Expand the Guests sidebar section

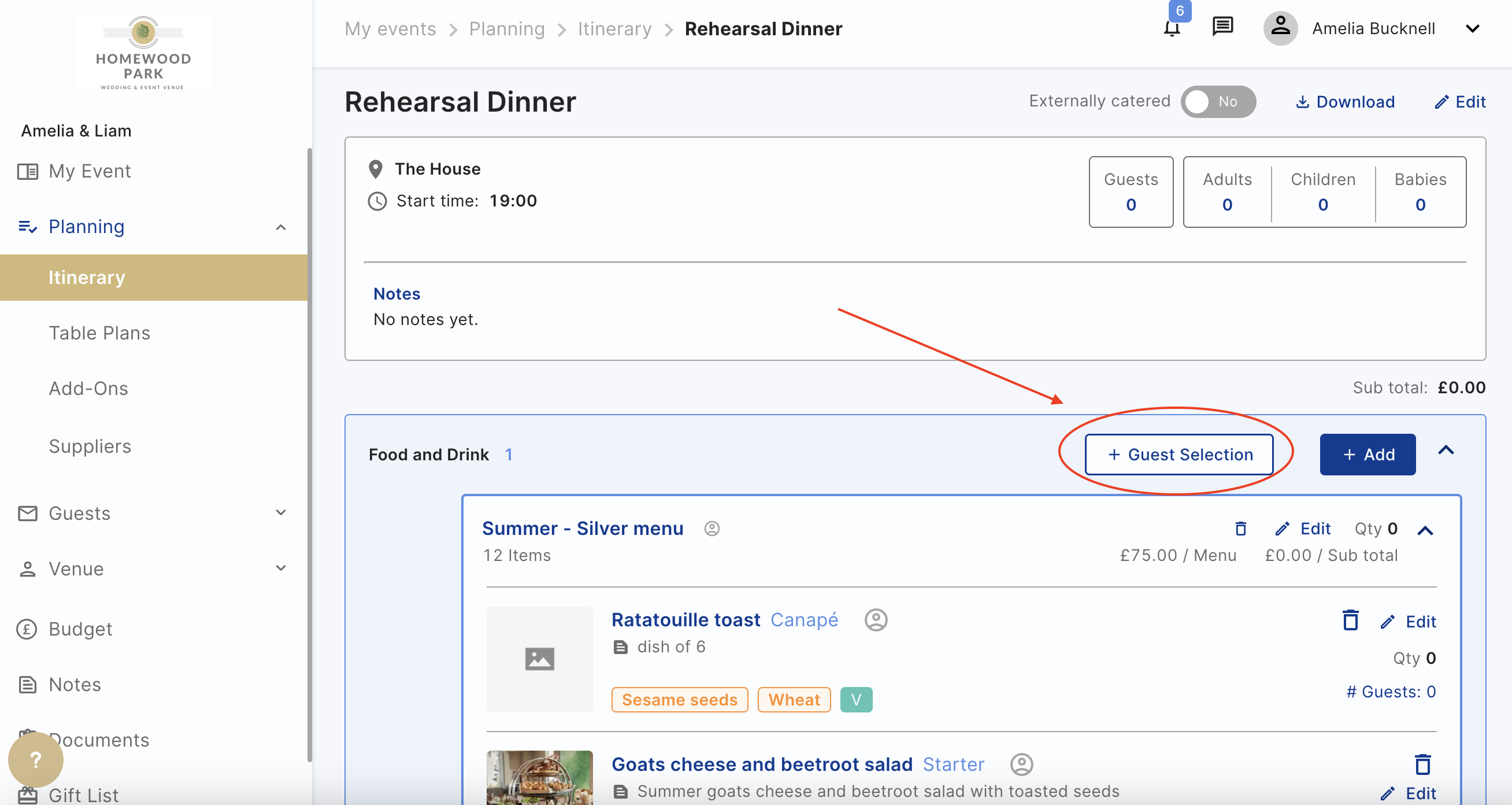281,512
